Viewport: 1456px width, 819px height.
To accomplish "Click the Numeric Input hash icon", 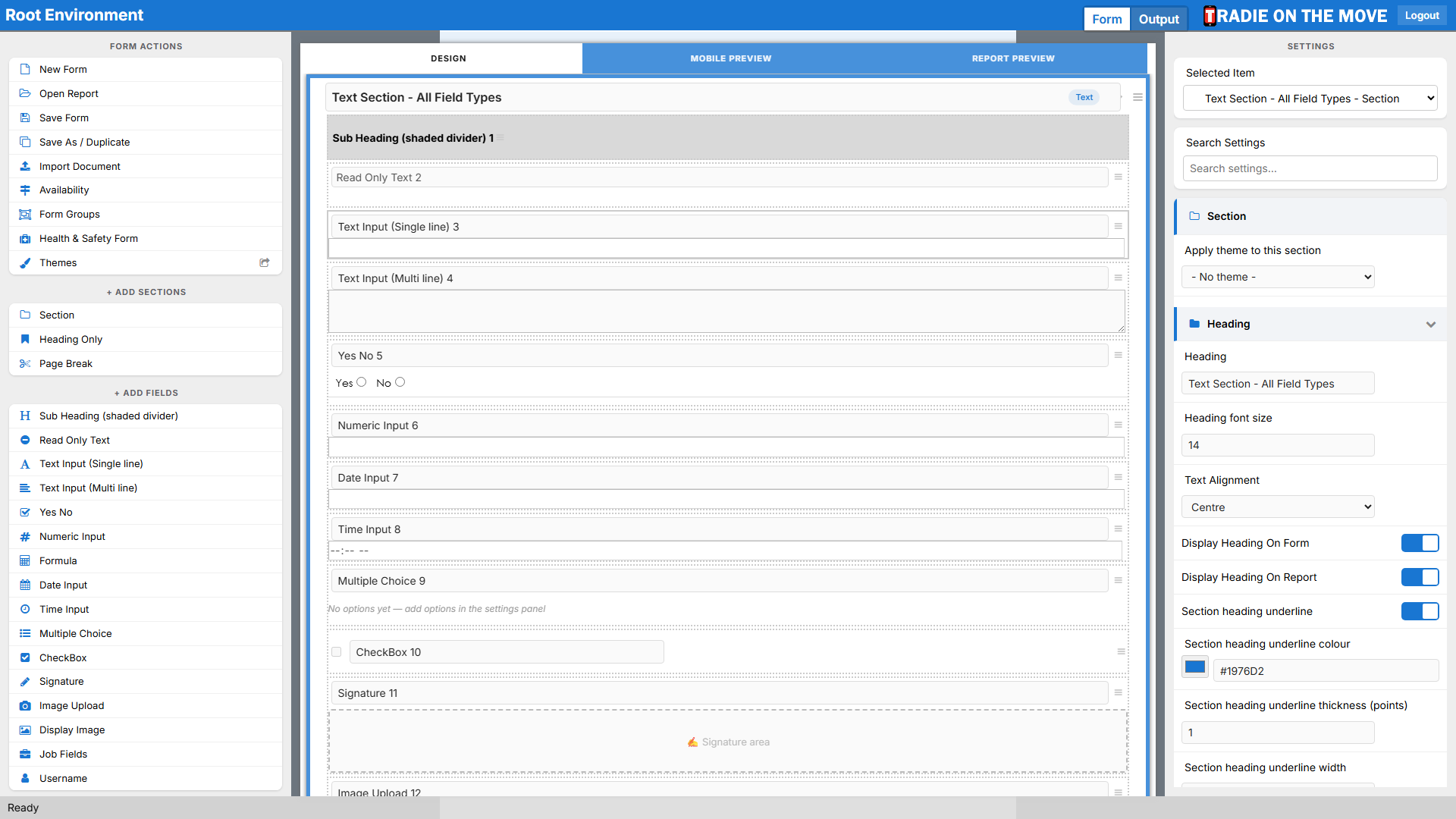I will (25, 536).
